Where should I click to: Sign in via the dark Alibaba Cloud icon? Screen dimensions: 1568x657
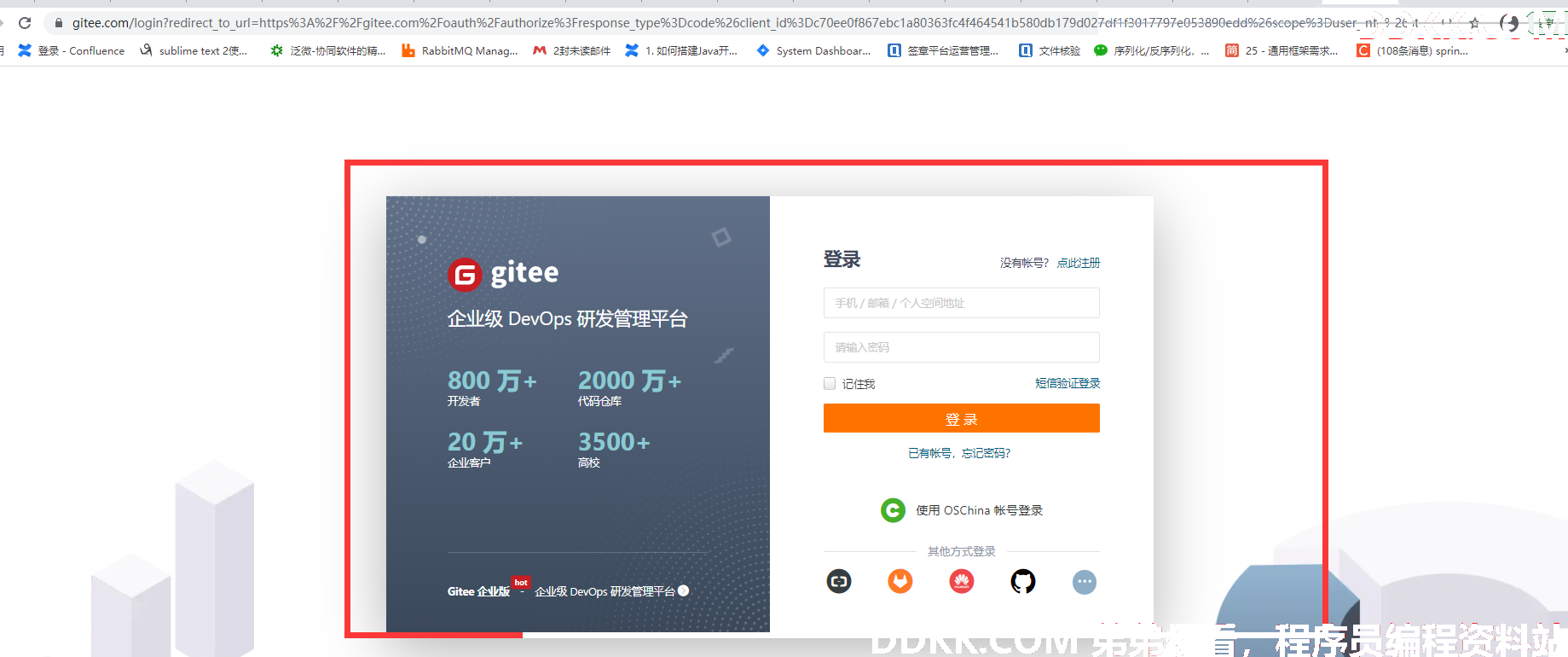[x=839, y=582]
